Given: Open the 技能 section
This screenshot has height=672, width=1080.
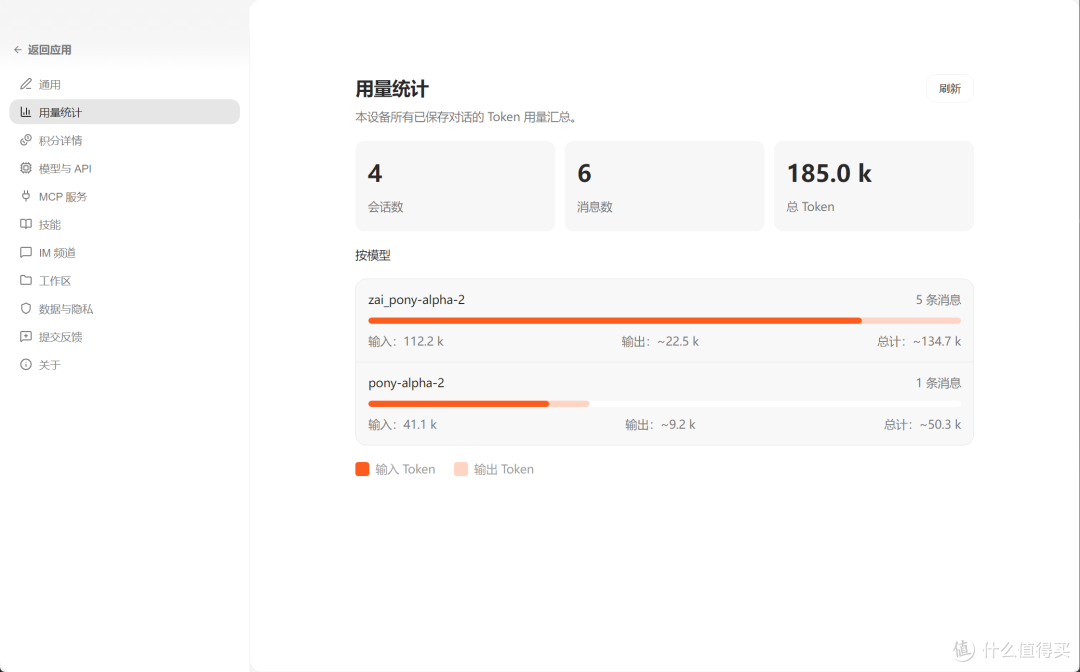Looking at the screenshot, I should tap(125, 224).
